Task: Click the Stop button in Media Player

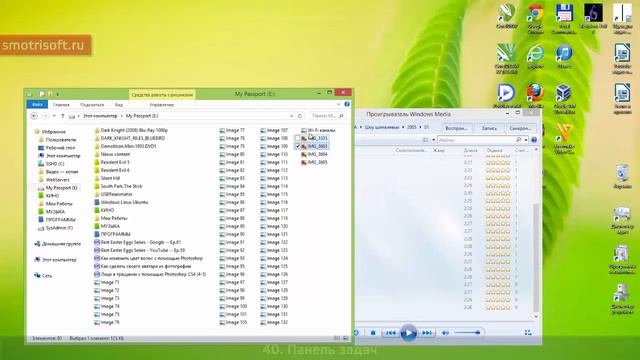Action: point(373,333)
